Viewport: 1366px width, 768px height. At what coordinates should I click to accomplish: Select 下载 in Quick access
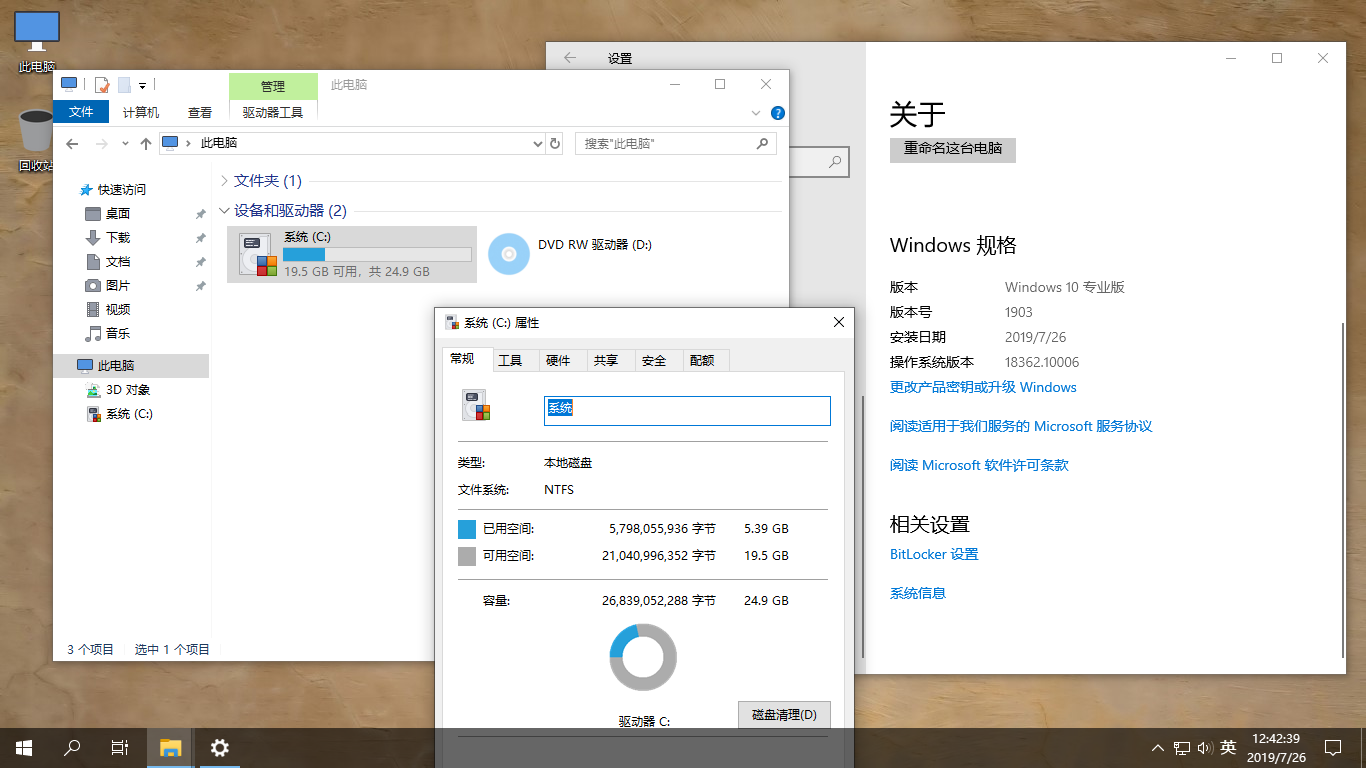118,237
